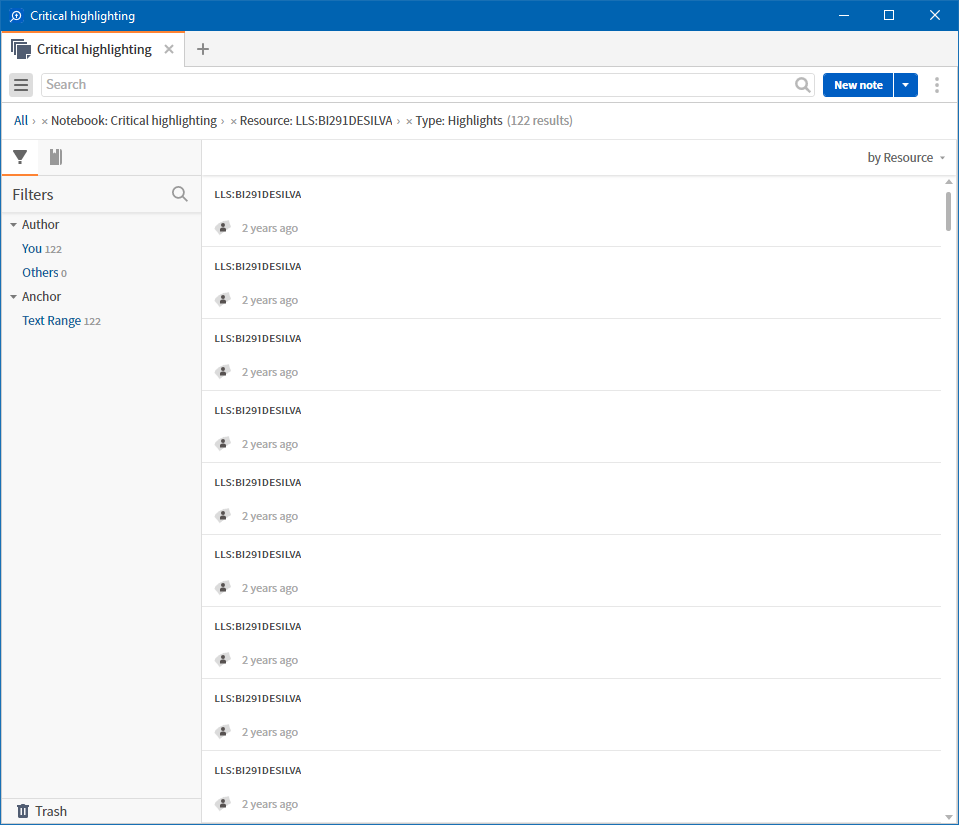Image resolution: width=959 pixels, height=825 pixels.
Task: Select the Filters funnel tab
Action: coord(20,157)
